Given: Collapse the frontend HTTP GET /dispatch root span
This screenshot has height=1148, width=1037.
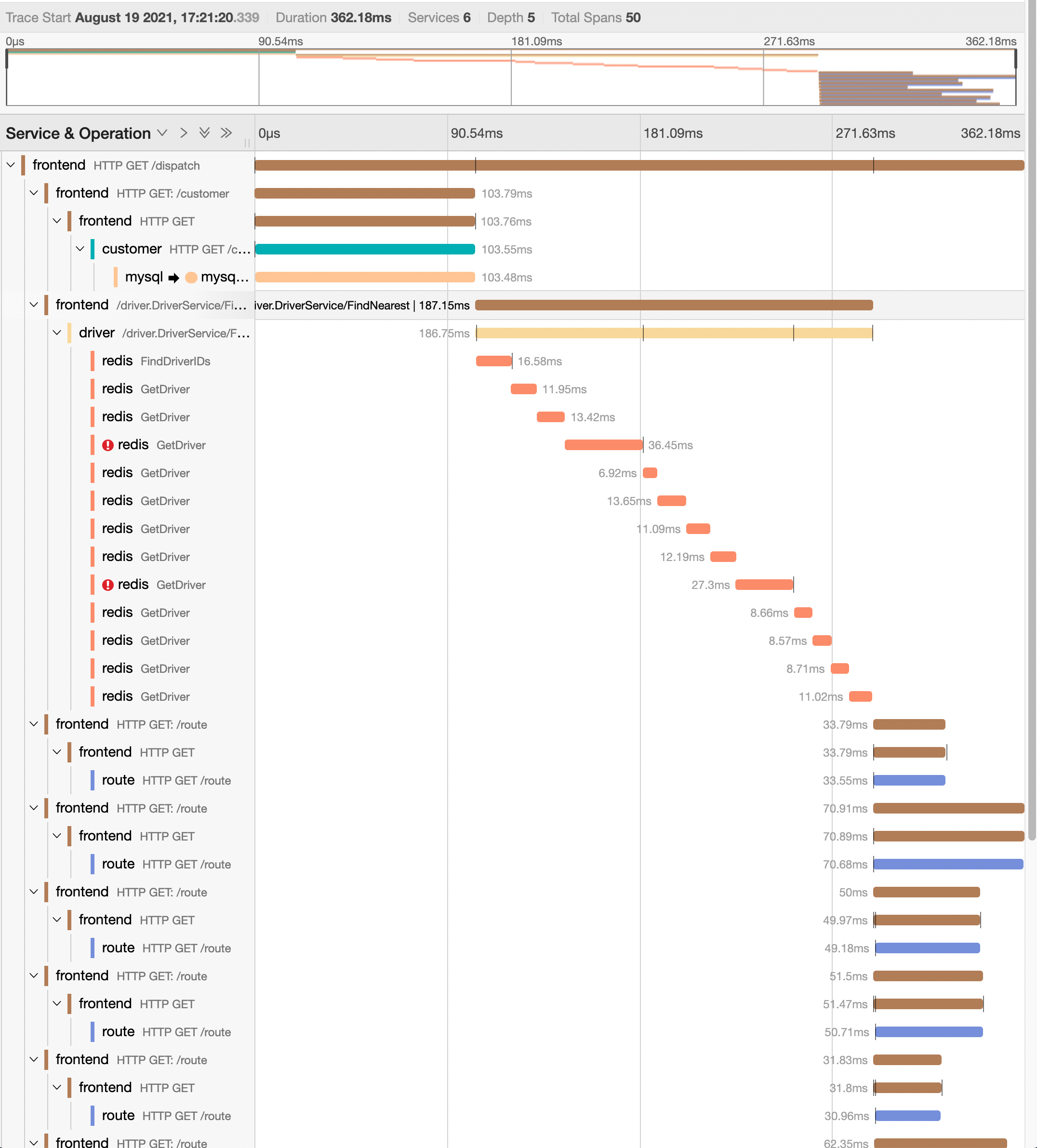Looking at the screenshot, I should tap(11, 165).
